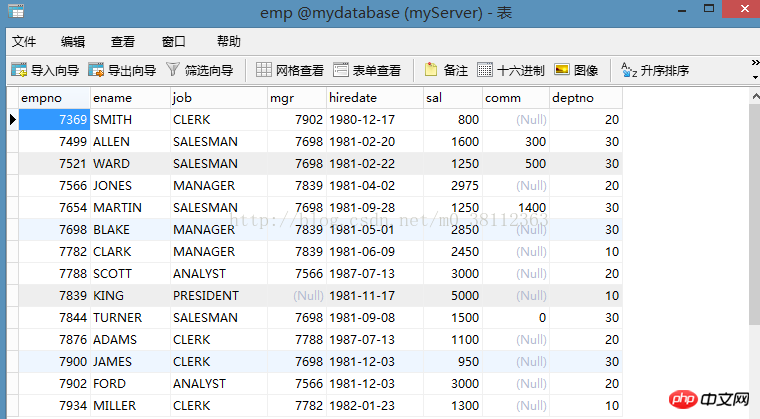Viewport: 760px width, 419px height.
Task: Minimize the emp table window
Action: pyautogui.click(x=682, y=10)
